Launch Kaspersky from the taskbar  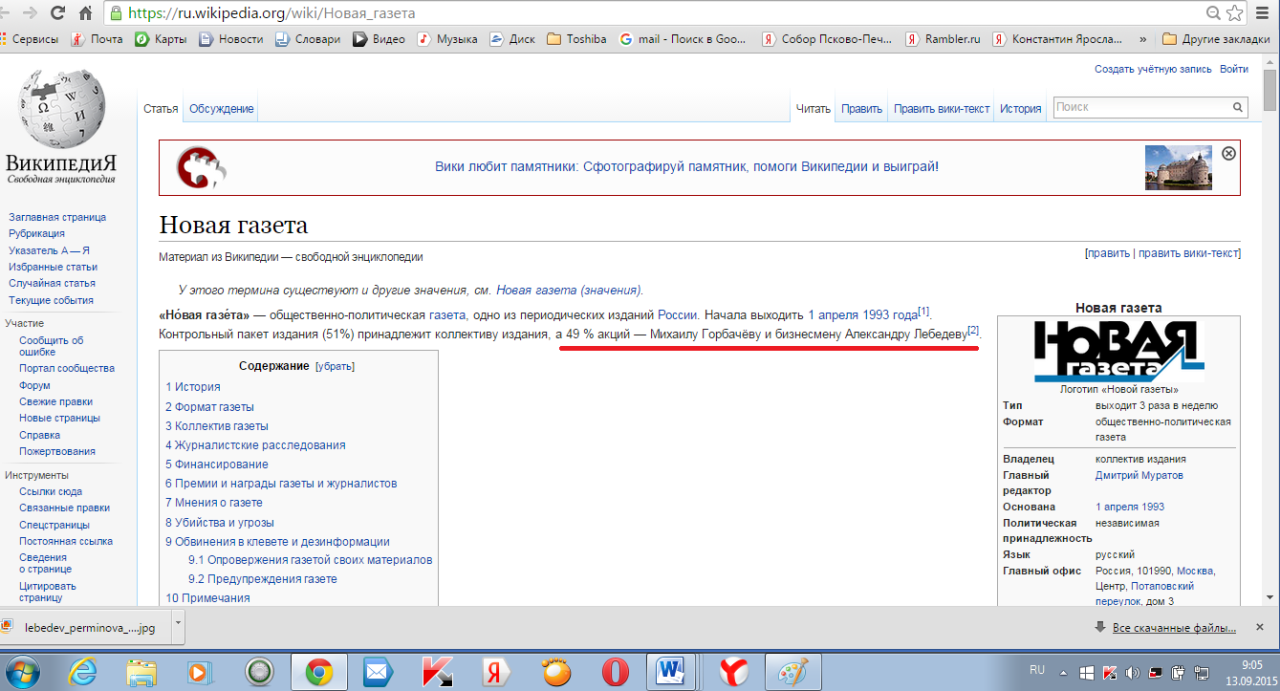coord(436,671)
